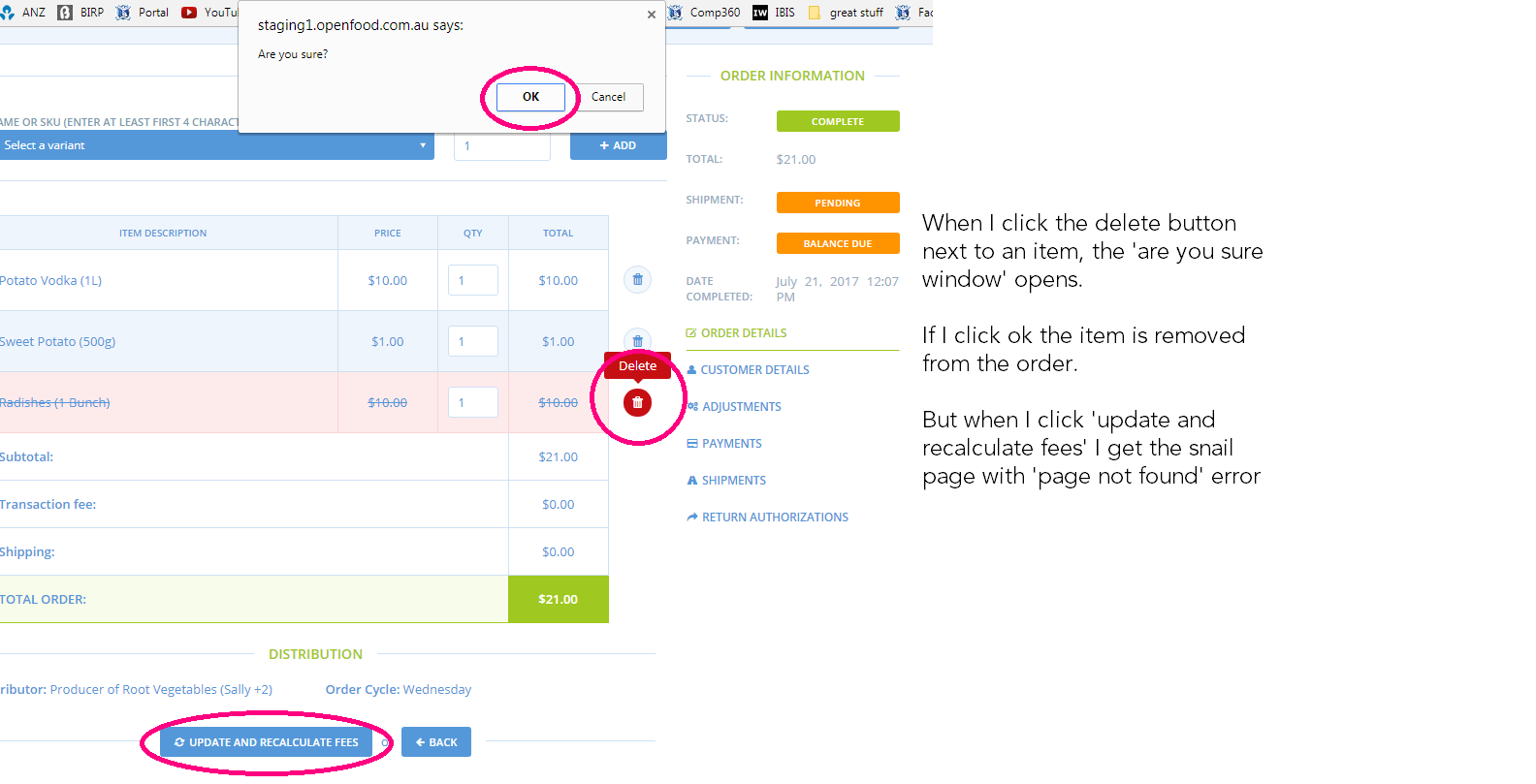This screenshot has height=784, width=1536.
Task: Click the Qty column header
Action: tap(473, 234)
